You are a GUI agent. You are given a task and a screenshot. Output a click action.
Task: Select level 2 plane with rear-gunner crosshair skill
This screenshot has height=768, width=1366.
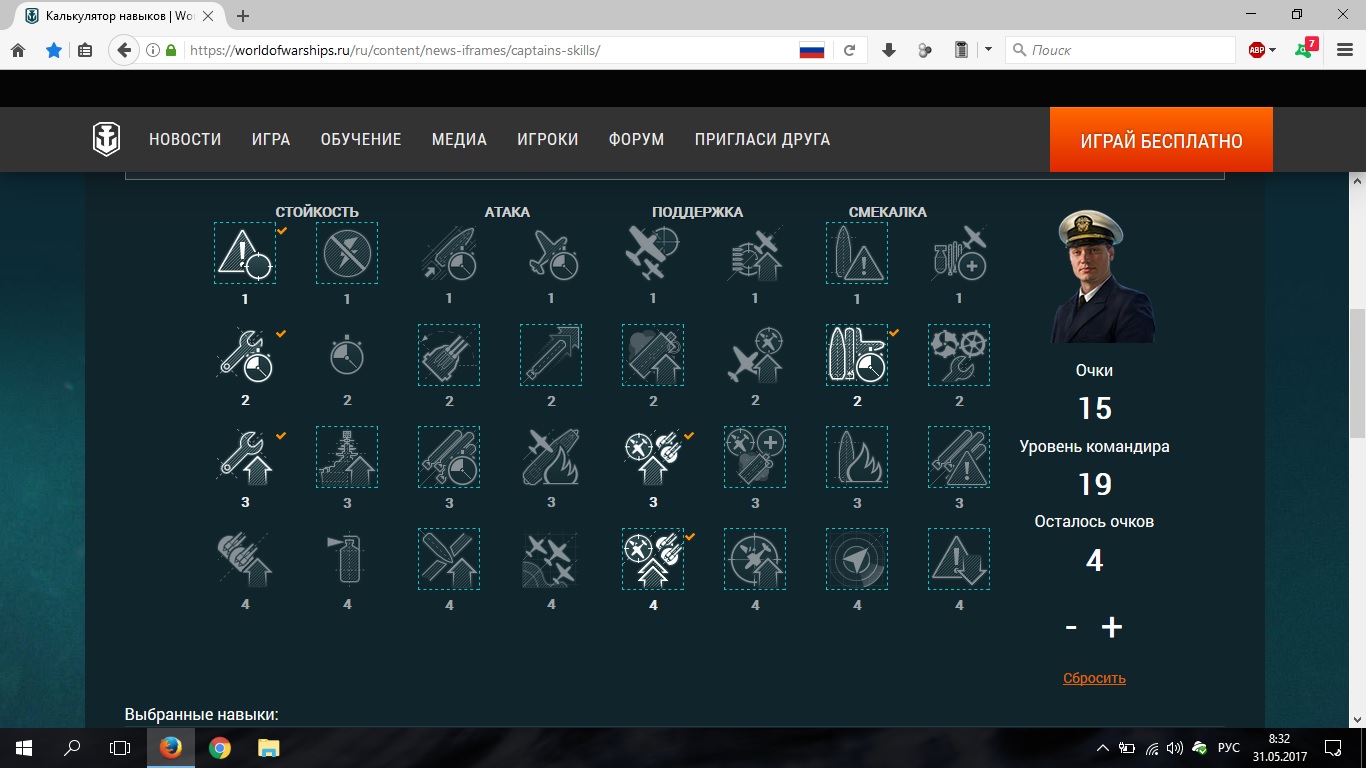pos(755,355)
